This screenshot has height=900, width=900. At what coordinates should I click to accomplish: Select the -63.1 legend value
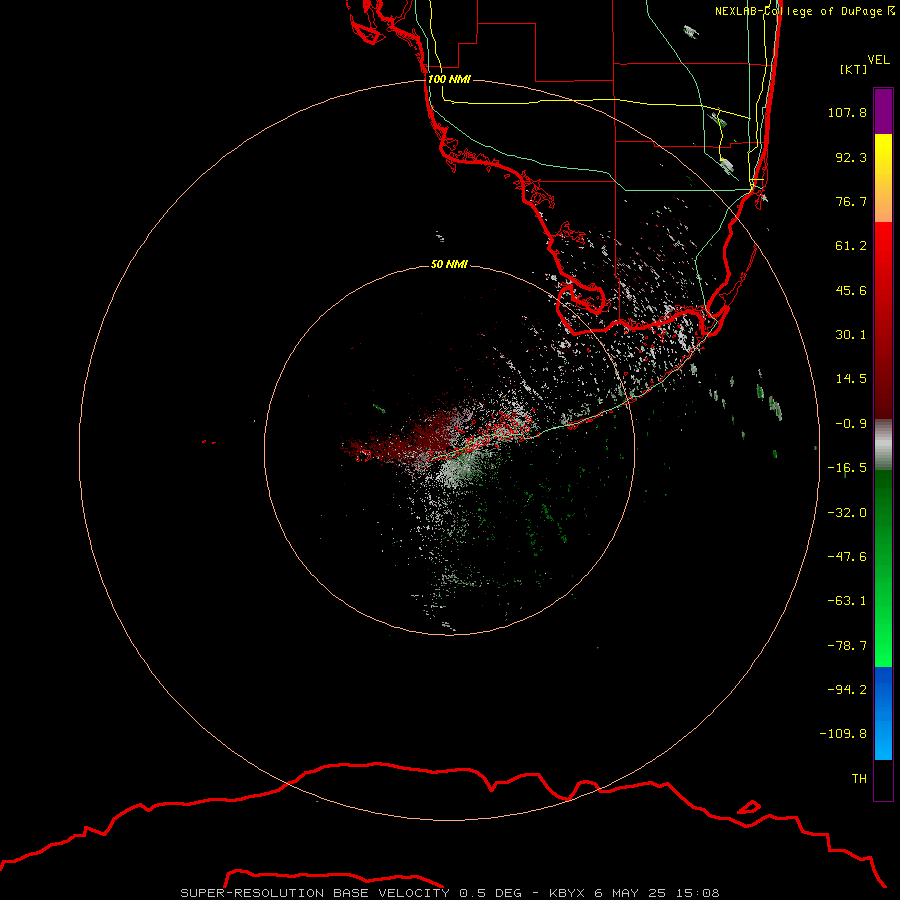click(847, 601)
